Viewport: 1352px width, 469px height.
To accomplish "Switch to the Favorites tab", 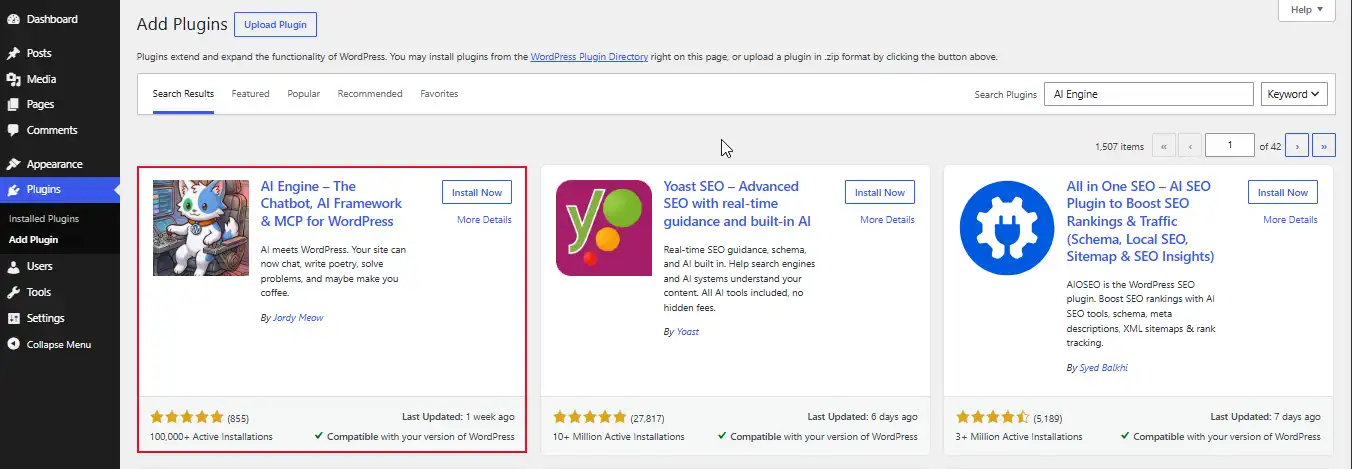I will pyautogui.click(x=439, y=94).
